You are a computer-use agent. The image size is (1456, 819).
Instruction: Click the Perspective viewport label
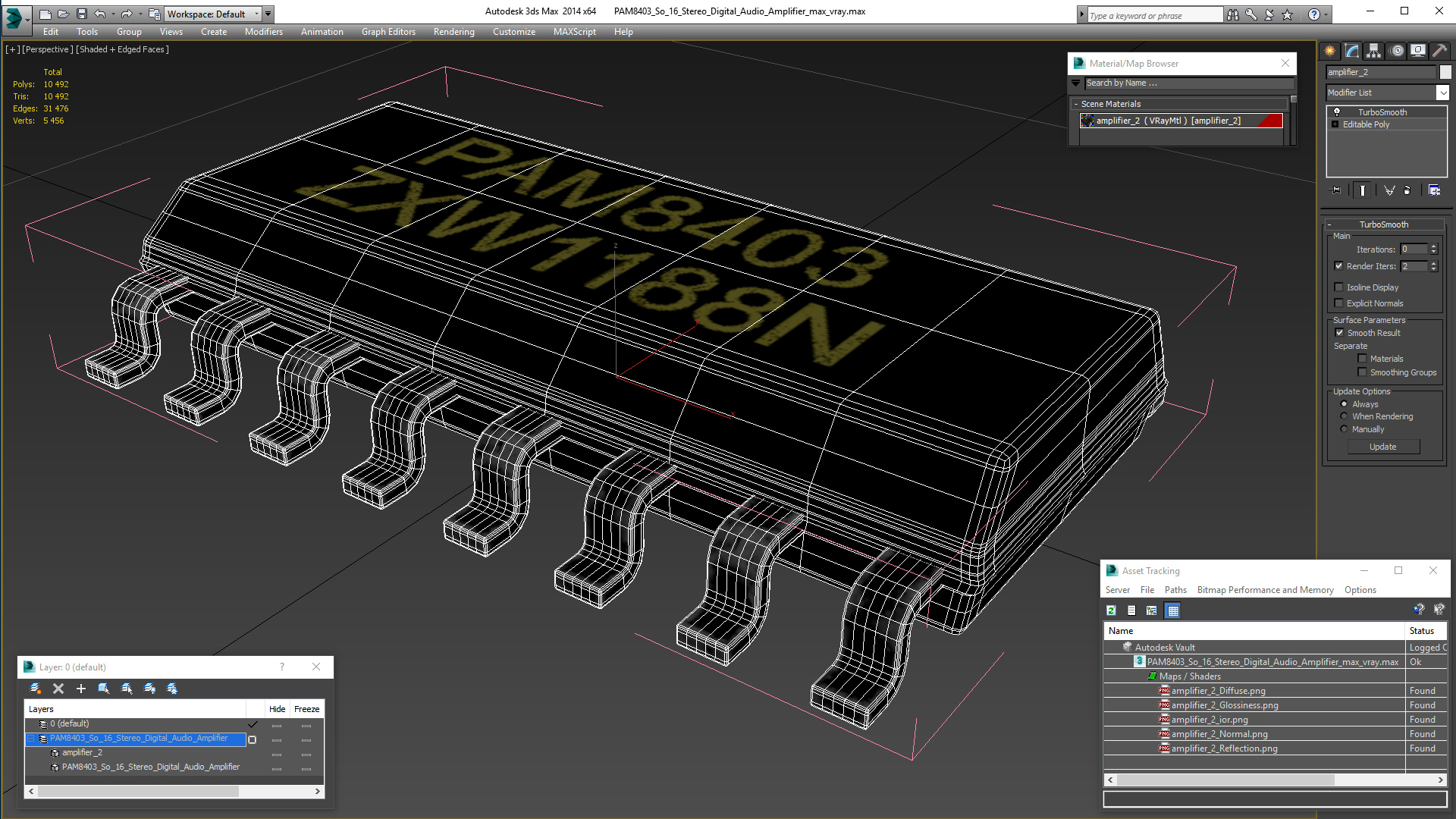pos(48,49)
